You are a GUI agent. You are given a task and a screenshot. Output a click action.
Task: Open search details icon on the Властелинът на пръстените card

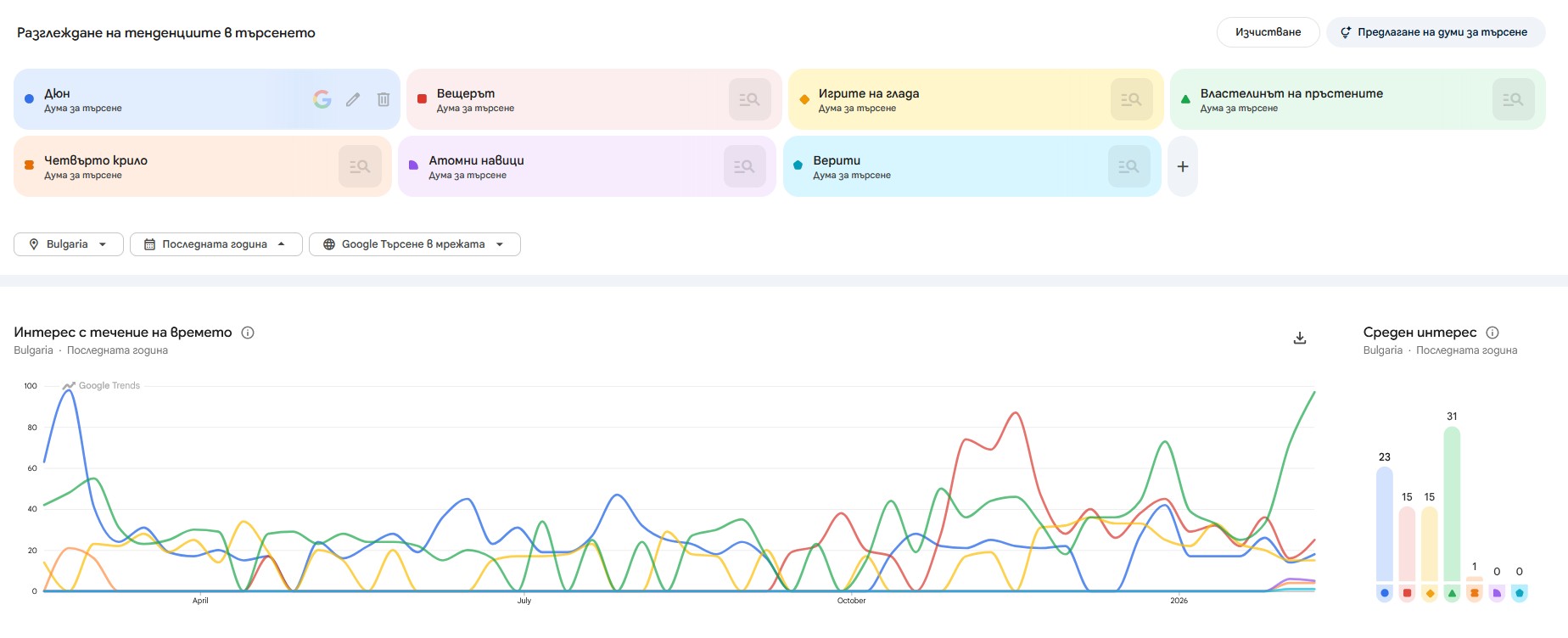[1513, 99]
